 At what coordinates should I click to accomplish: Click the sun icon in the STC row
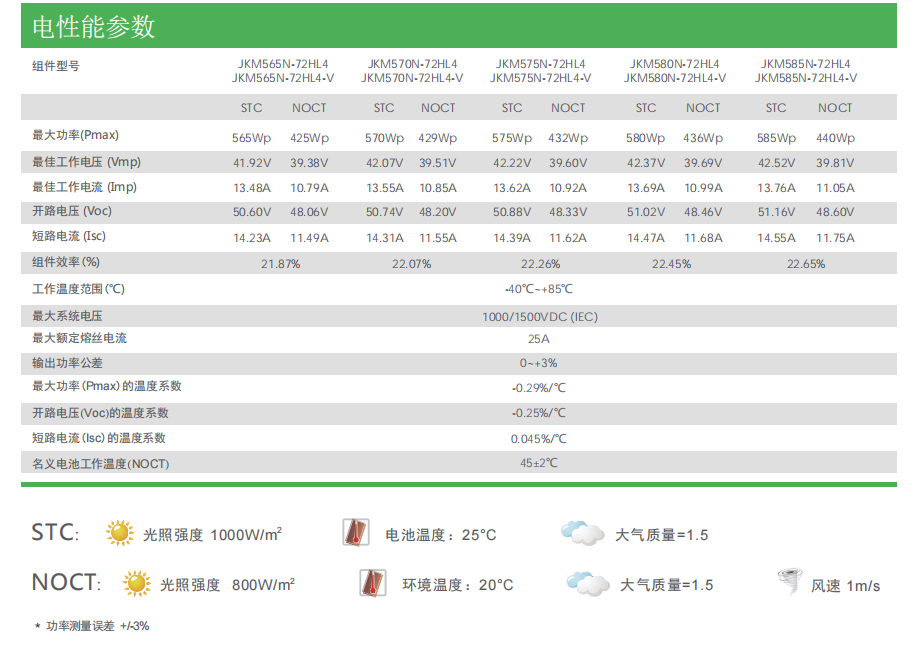120,533
